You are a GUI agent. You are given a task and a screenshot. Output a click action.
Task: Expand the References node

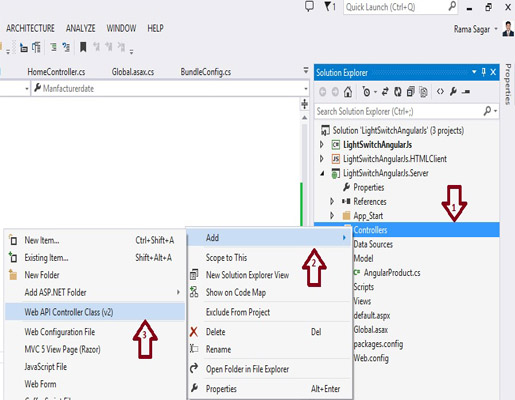coord(332,201)
